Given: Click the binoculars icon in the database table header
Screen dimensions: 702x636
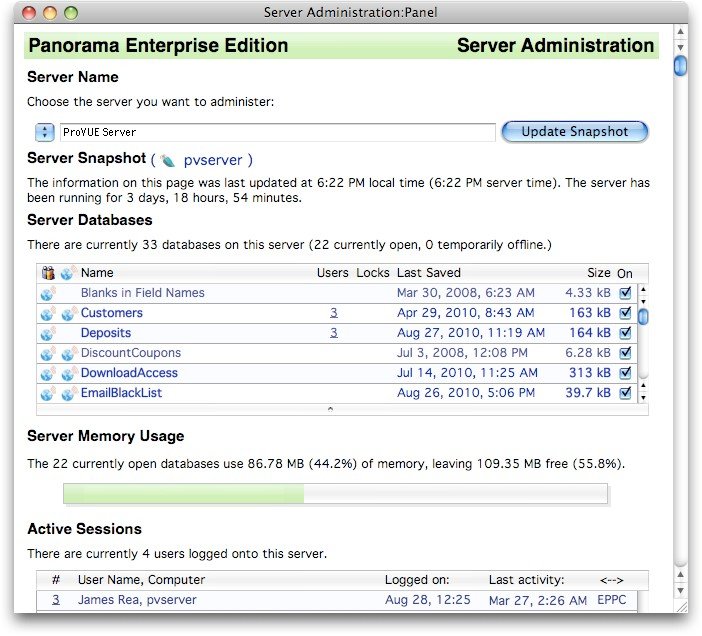Looking at the screenshot, I should (x=48, y=273).
